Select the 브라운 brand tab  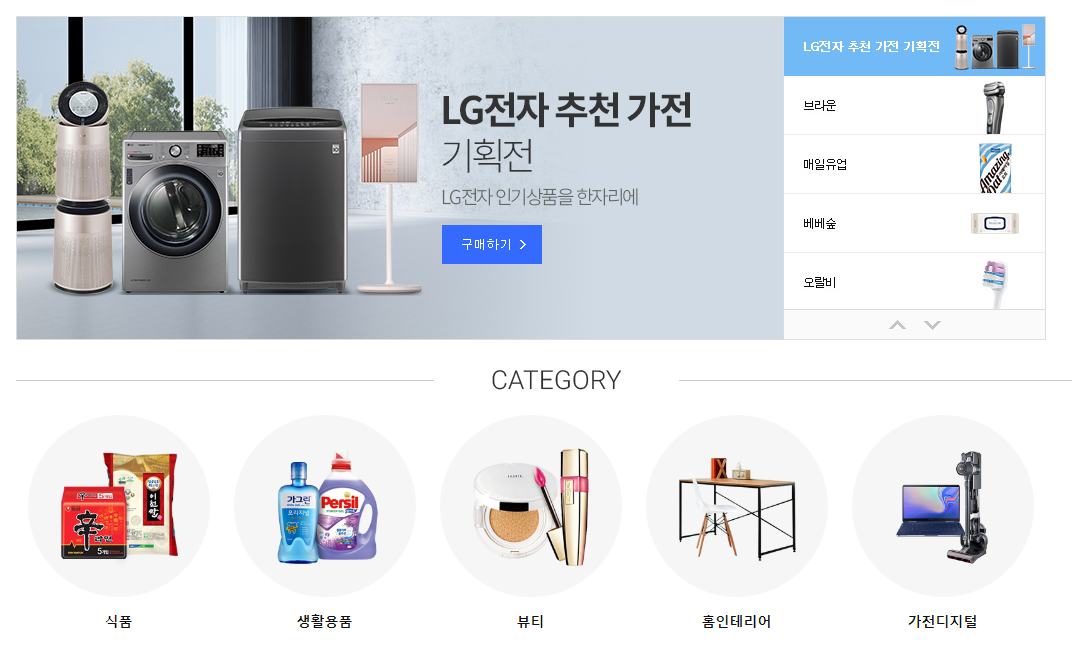[914, 105]
